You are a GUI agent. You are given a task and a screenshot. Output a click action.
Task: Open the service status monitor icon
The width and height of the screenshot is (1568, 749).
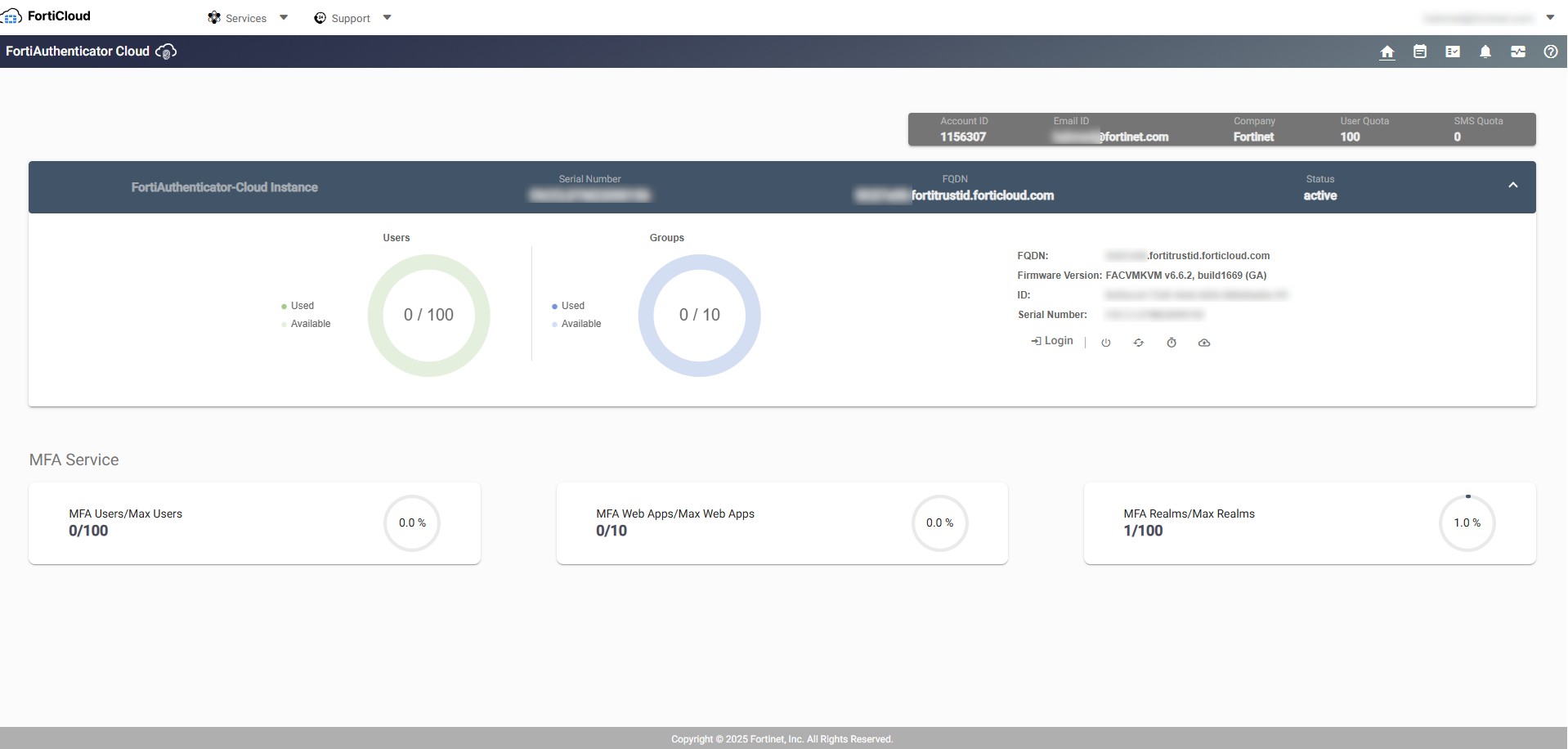coord(1518,52)
